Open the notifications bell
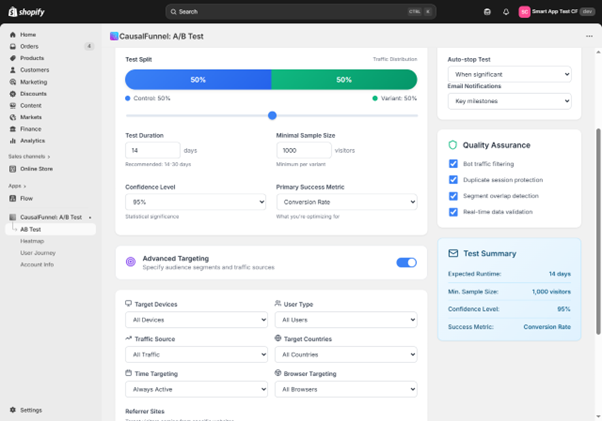The height and width of the screenshot is (421, 602). click(505, 12)
